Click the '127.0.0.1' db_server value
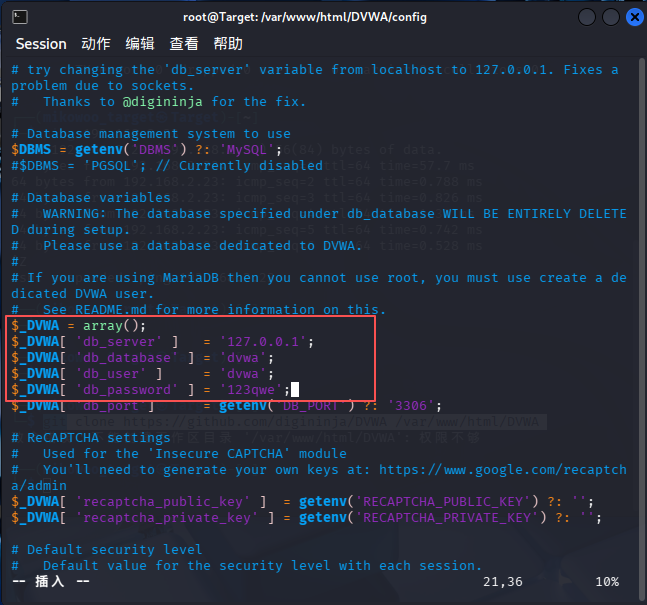 (x=262, y=342)
